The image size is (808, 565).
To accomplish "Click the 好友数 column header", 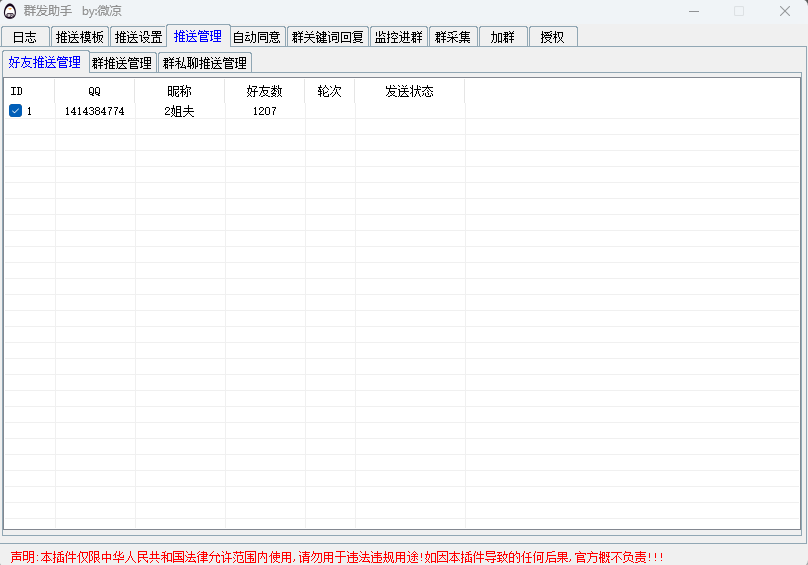I will coord(264,91).
